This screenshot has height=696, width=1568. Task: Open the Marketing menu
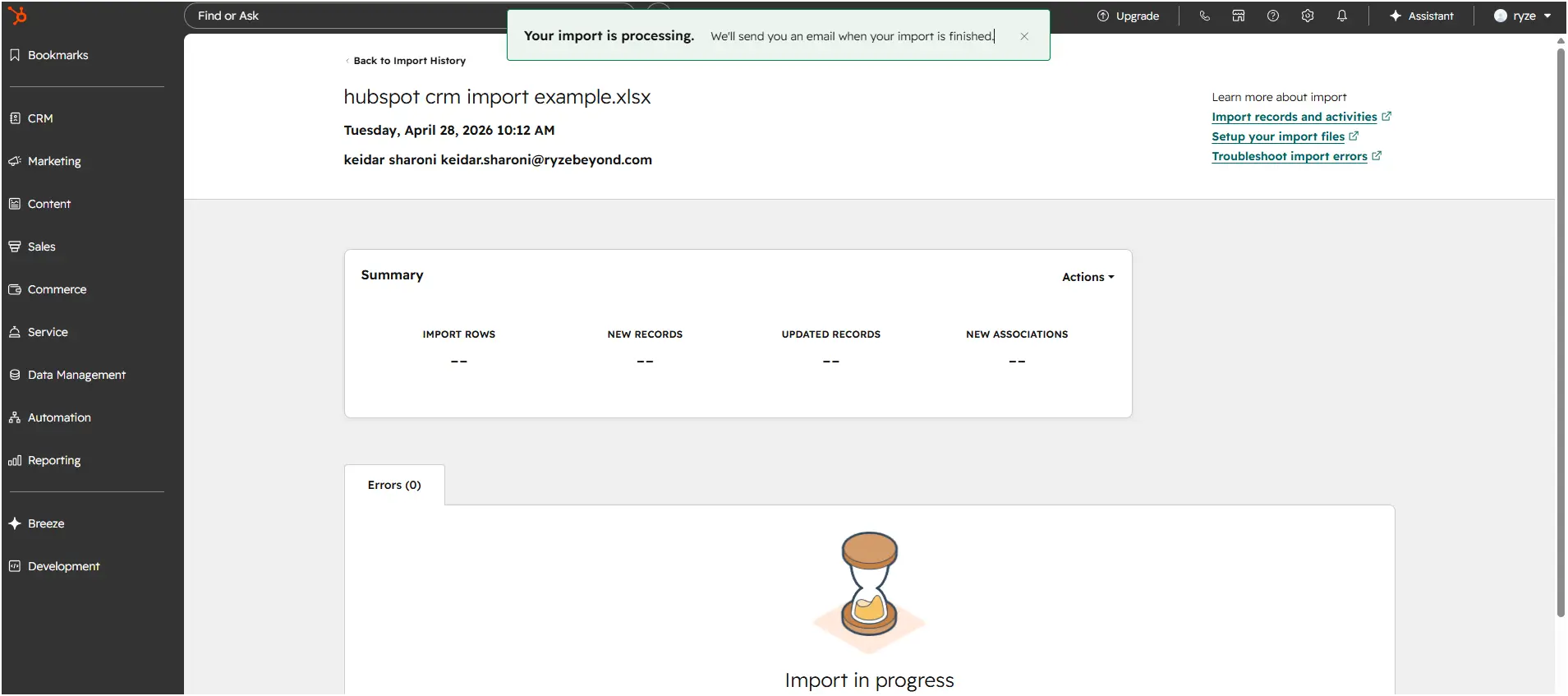(54, 161)
